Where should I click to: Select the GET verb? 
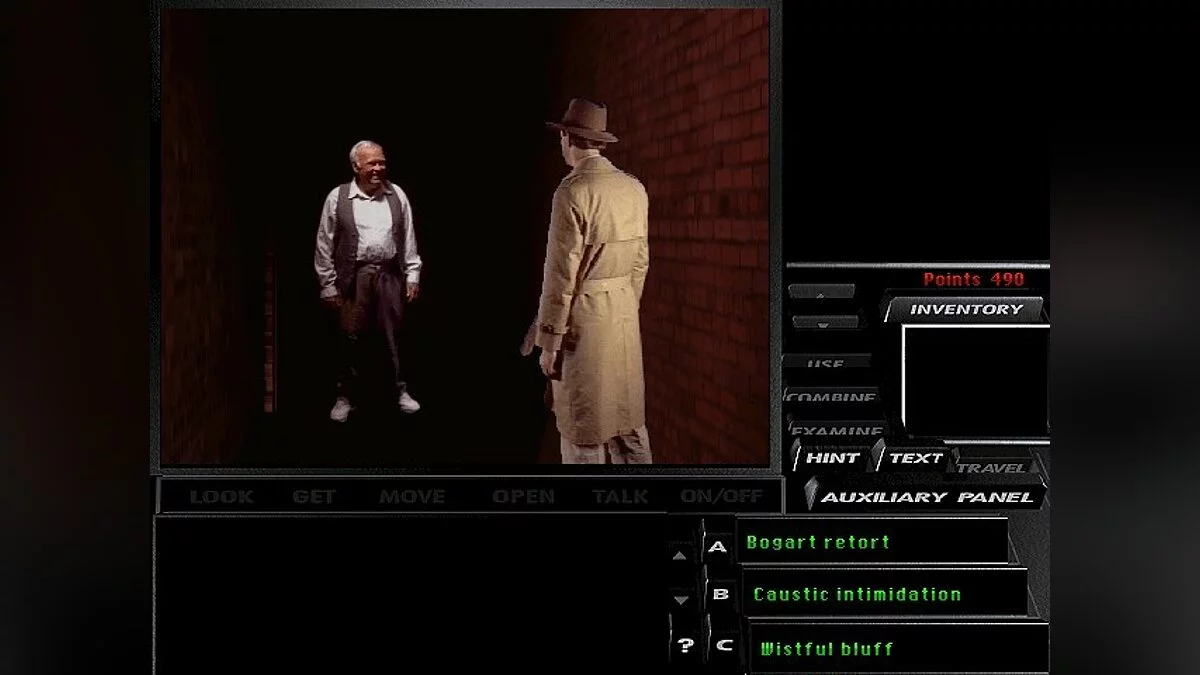click(x=314, y=496)
